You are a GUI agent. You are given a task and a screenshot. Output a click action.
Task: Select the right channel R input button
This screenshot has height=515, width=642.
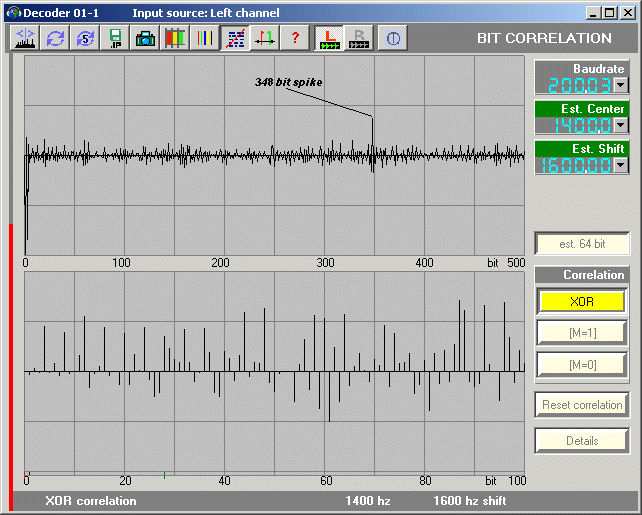coord(359,38)
